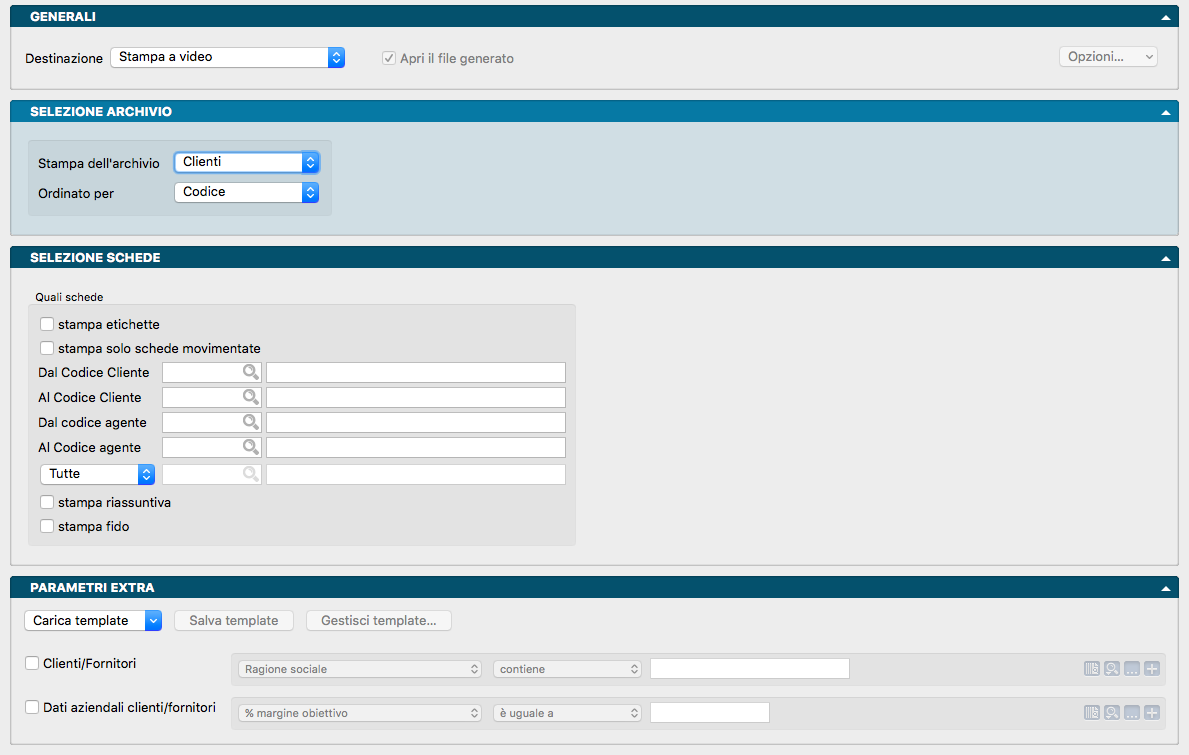The image size is (1189, 755).
Task: Check the stampa fido option
Action: [47, 527]
